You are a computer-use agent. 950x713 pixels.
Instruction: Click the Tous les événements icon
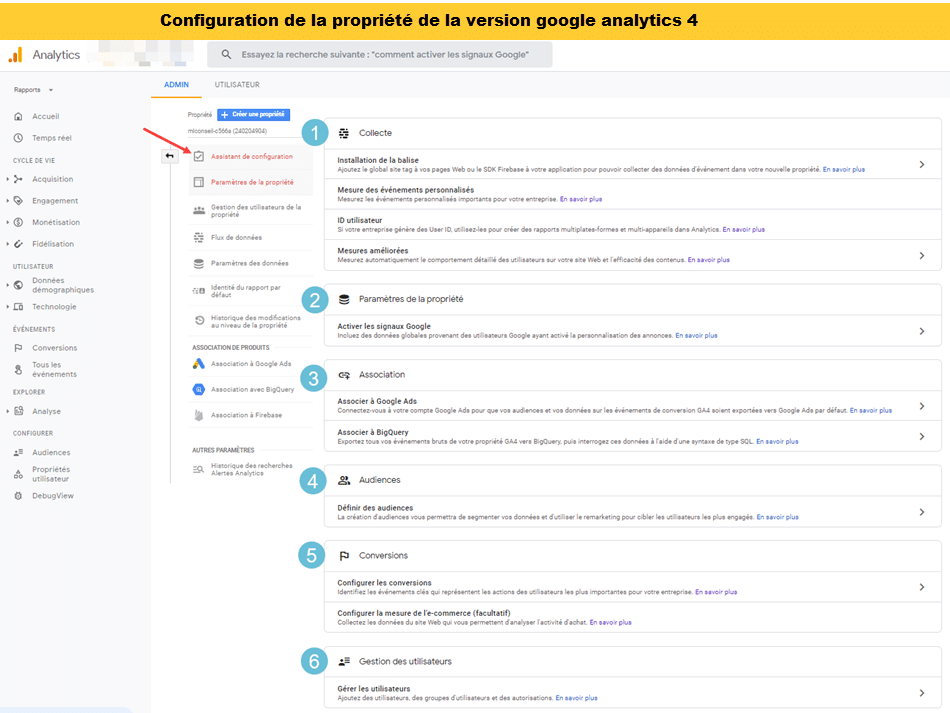click(x=18, y=370)
